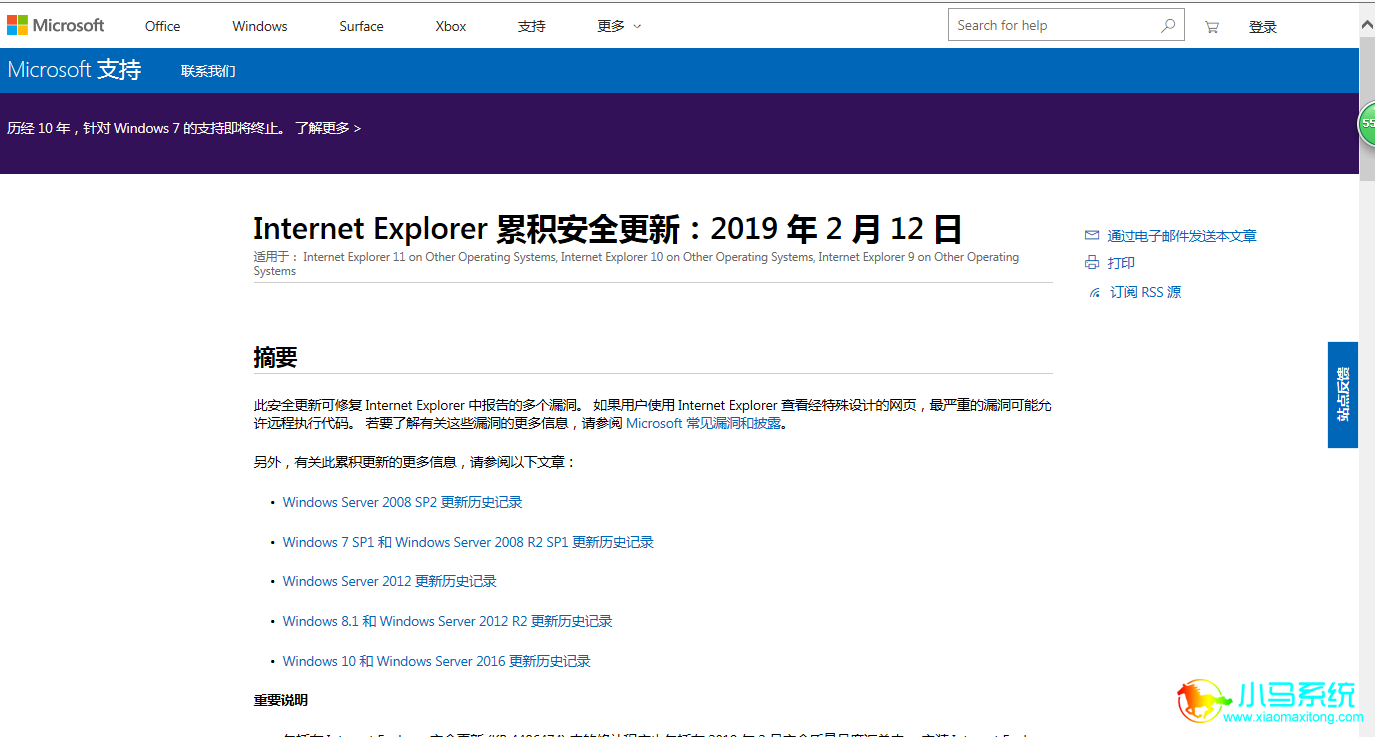The width and height of the screenshot is (1375, 737).
Task: Open Windows 8.1 和 Windows Server 2012 R2 link
Action: tap(447, 621)
